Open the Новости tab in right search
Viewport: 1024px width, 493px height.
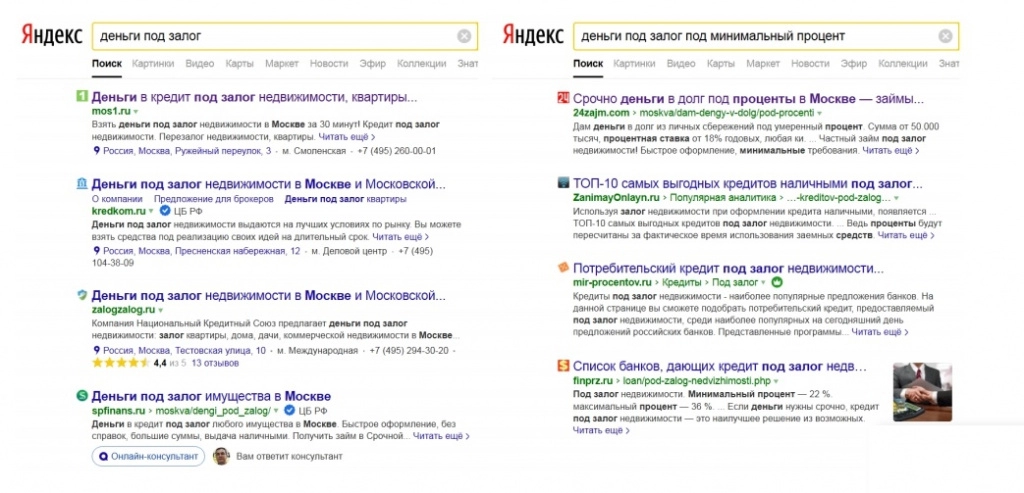810,64
